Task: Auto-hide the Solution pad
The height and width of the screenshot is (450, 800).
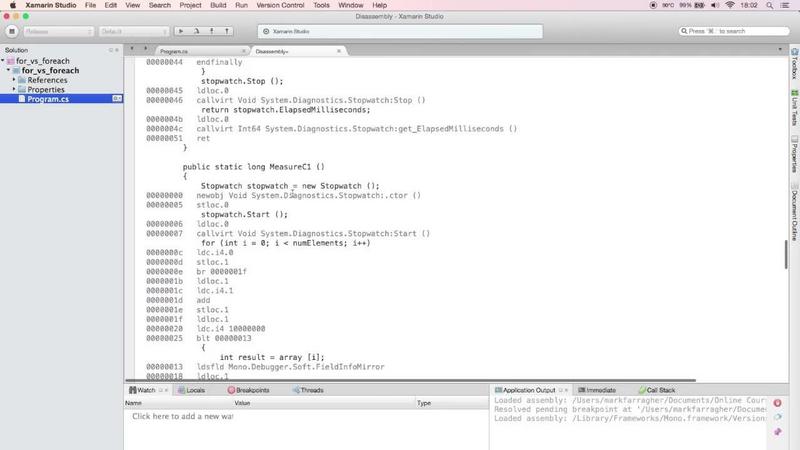Action: click(x=111, y=50)
